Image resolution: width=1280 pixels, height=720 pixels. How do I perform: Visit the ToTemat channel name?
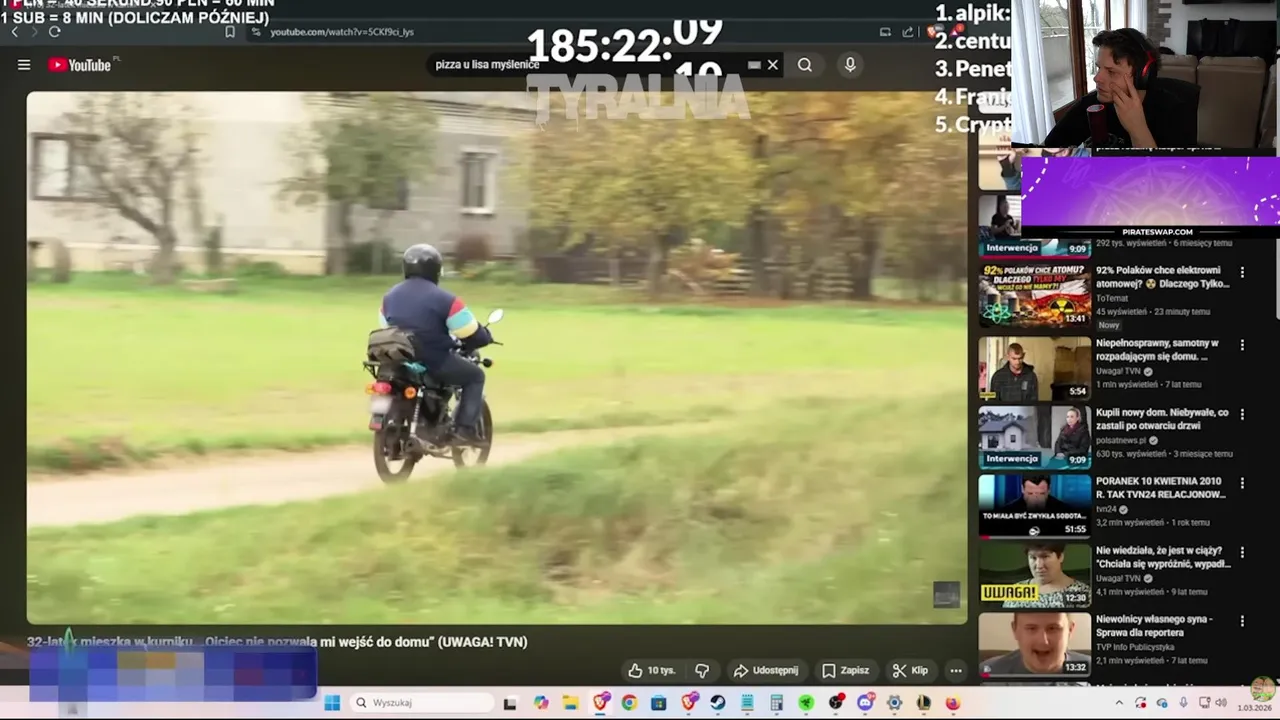tap(1113, 298)
